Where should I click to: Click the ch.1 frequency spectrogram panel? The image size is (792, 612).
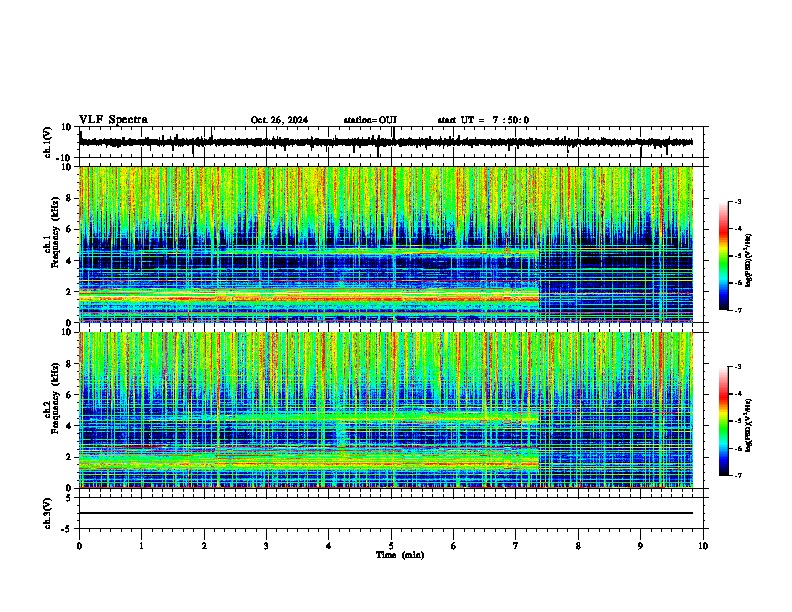click(x=386, y=244)
